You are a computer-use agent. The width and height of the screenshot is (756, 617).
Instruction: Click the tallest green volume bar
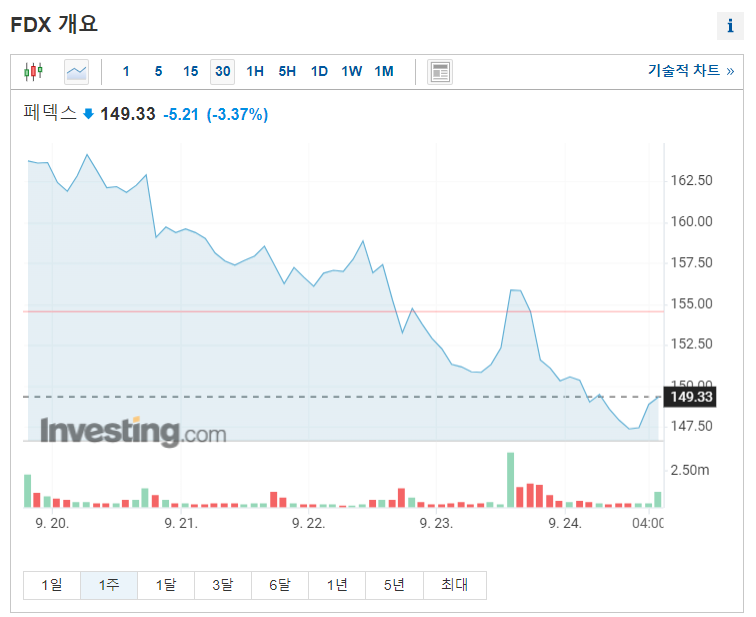pyautogui.click(x=510, y=480)
